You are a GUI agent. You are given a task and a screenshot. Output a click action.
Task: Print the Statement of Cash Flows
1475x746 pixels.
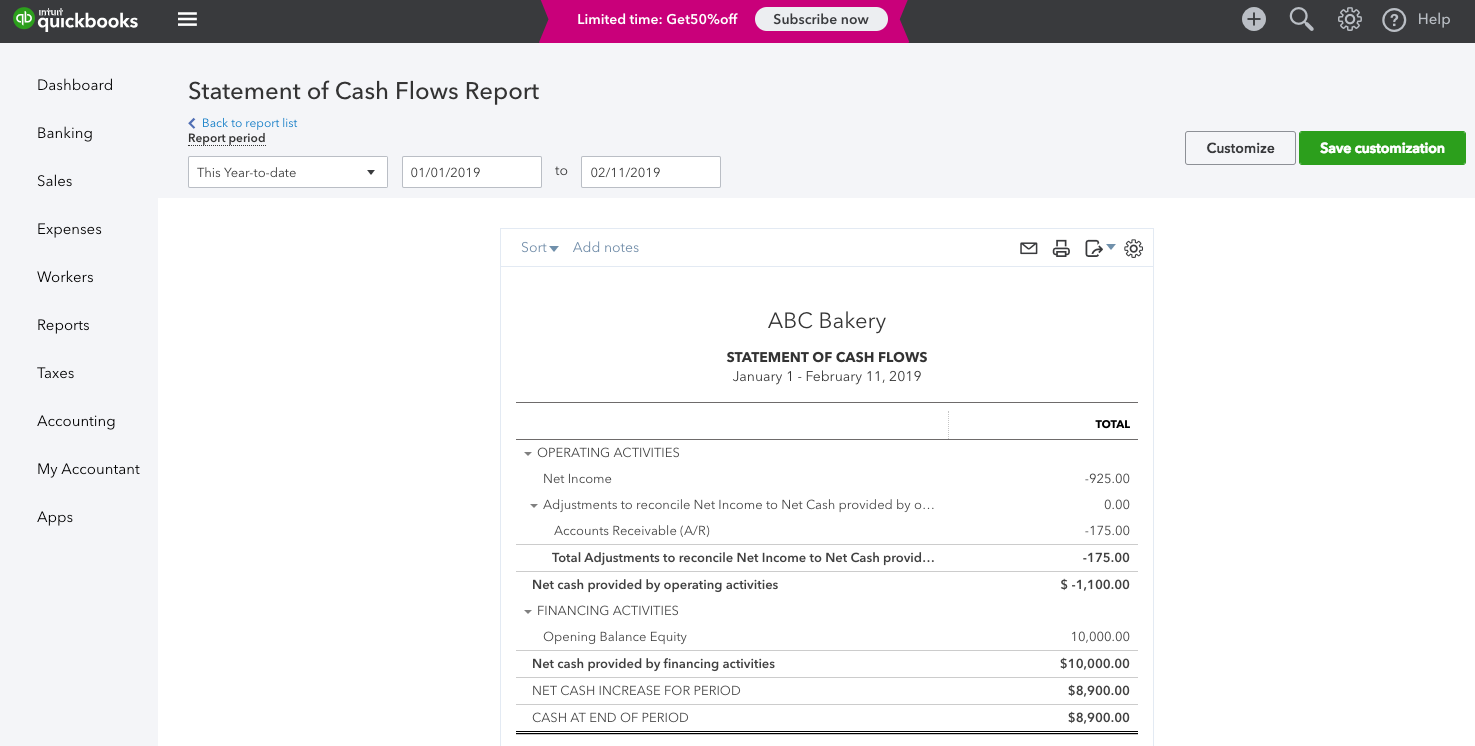coord(1061,248)
